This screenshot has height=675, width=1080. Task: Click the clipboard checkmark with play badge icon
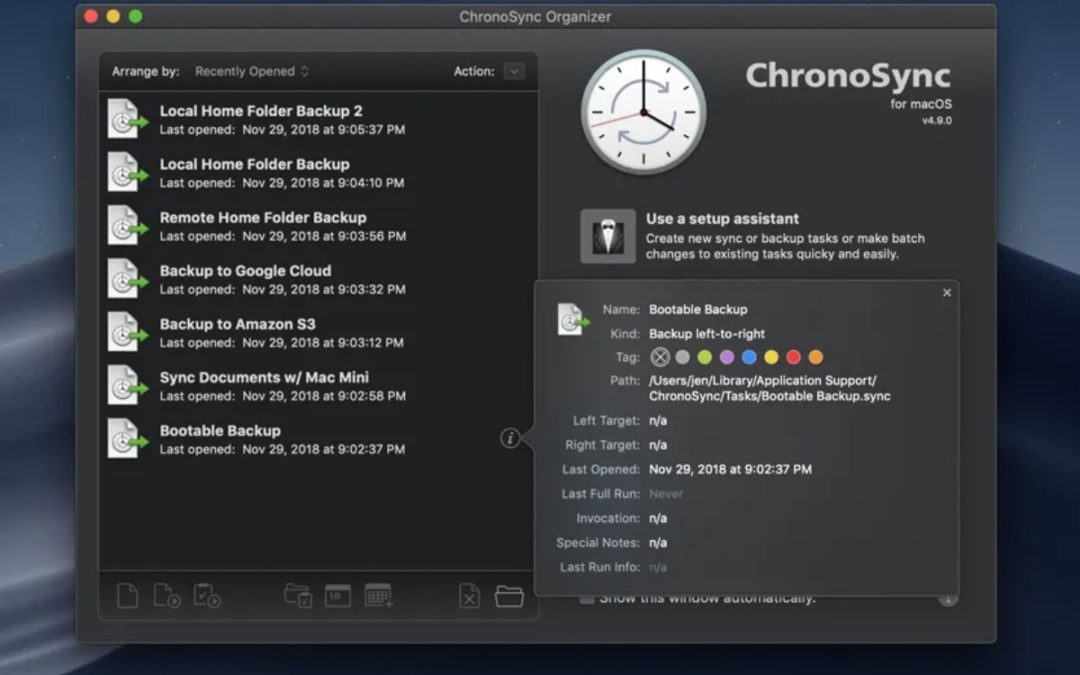pyautogui.click(x=206, y=596)
